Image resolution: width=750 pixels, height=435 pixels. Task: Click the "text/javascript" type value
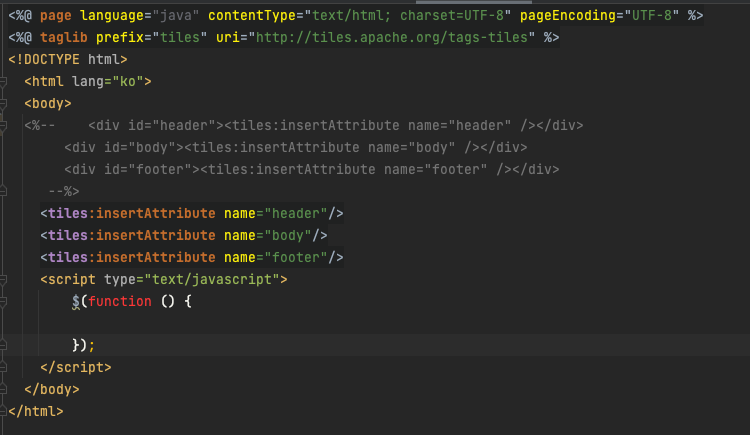[x=212, y=280]
